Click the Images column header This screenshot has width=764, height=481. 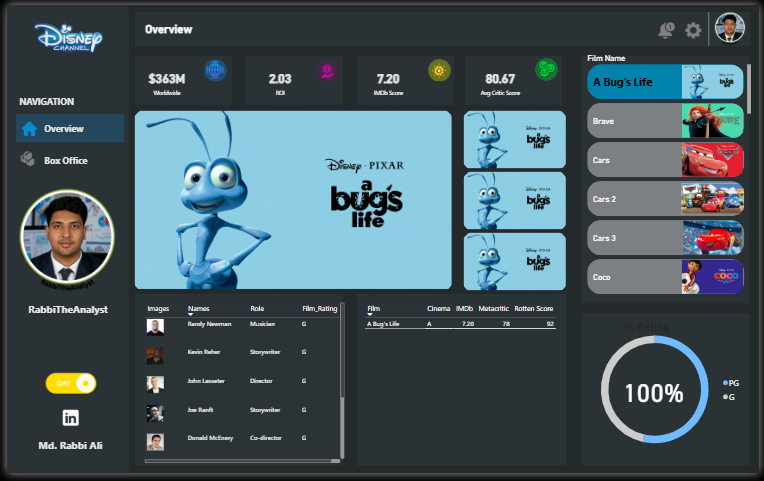[x=158, y=308]
